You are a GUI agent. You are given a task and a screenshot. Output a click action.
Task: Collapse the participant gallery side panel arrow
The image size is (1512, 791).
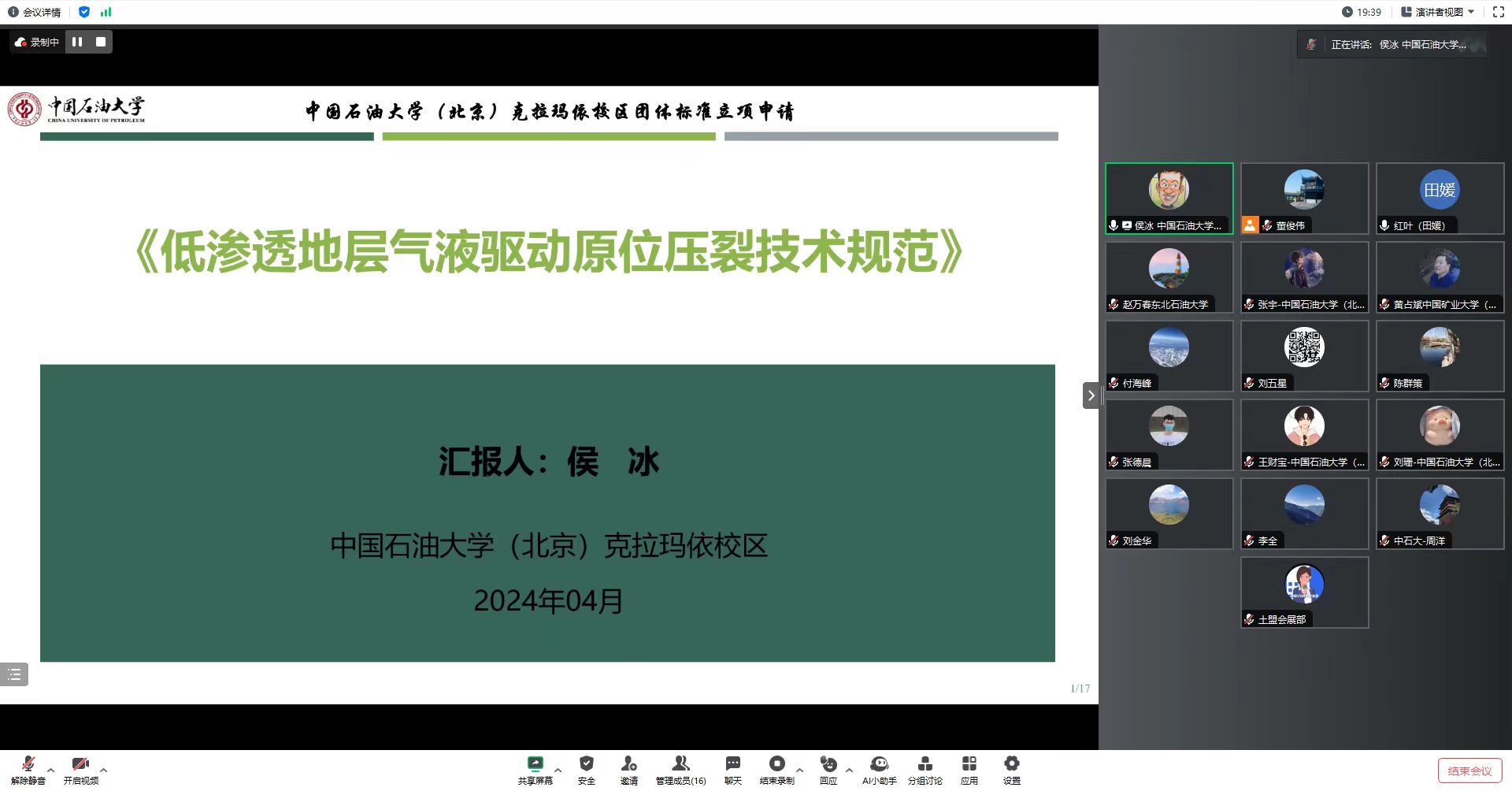pyautogui.click(x=1091, y=395)
